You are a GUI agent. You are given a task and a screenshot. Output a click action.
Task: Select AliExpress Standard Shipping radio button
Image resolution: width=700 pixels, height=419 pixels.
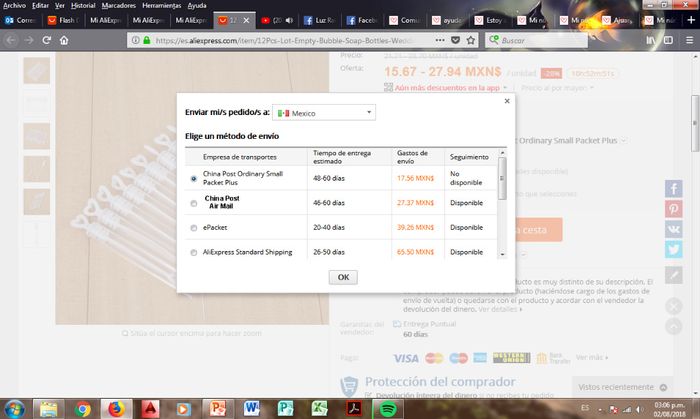(x=193, y=253)
